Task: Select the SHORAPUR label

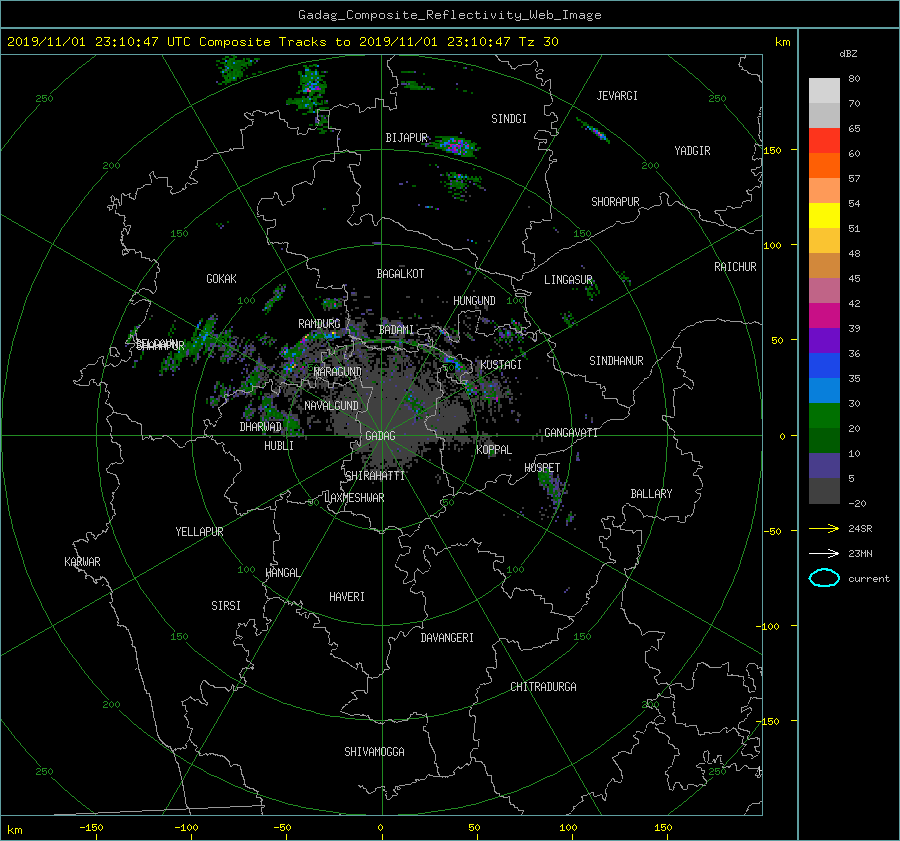Action: click(615, 202)
